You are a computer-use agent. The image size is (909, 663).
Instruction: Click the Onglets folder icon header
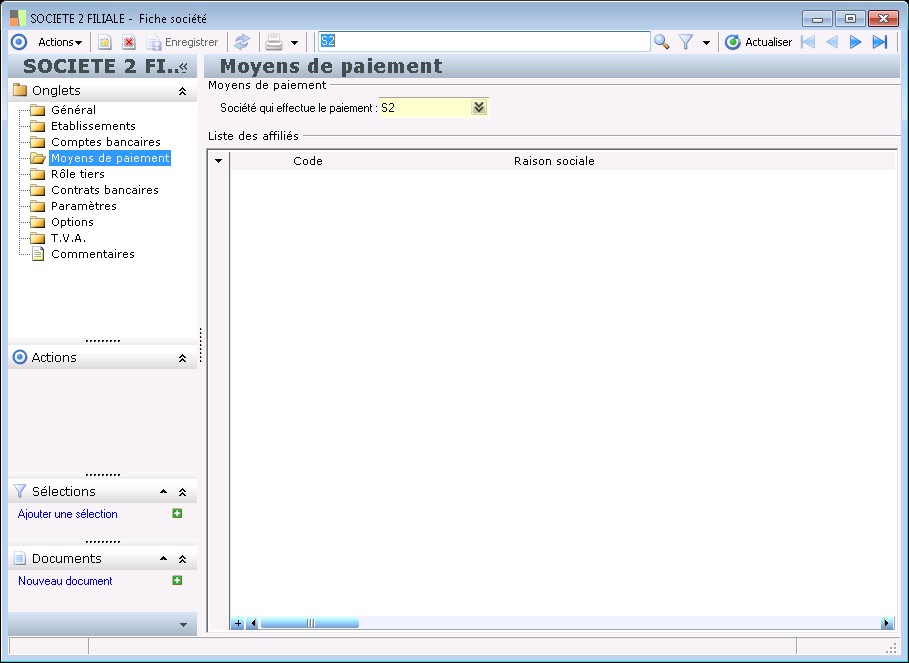coord(20,90)
